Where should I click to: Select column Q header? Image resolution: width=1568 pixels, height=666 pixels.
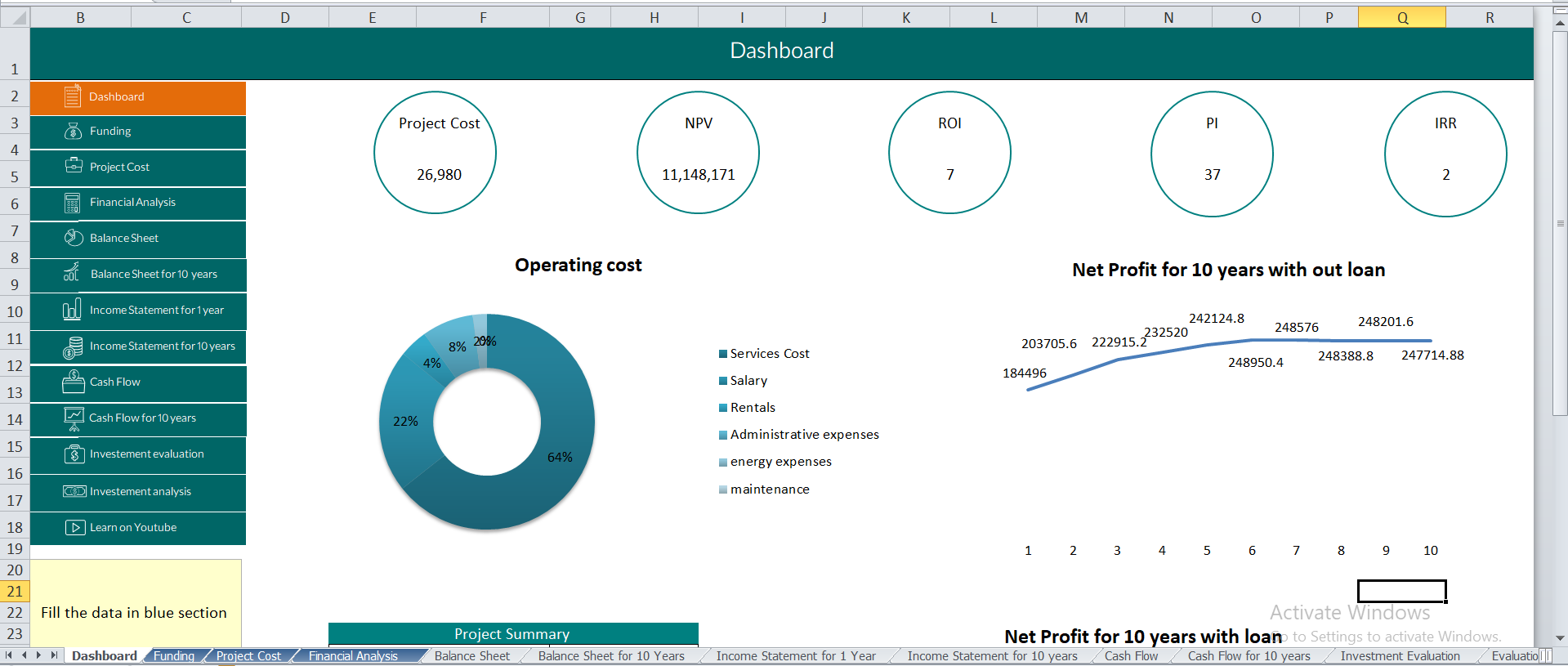(1401, 17)
